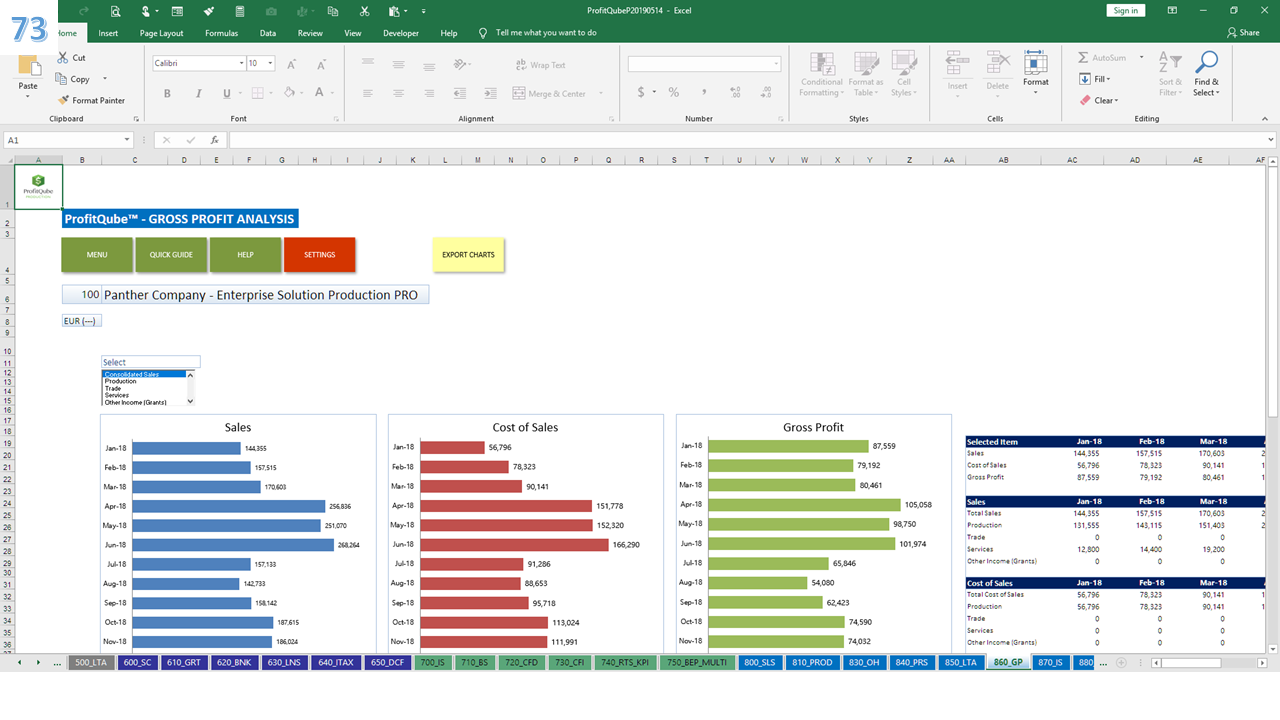The image size is (1280, 720).
Task: Click the green MENU button
Action: (97, 254)
